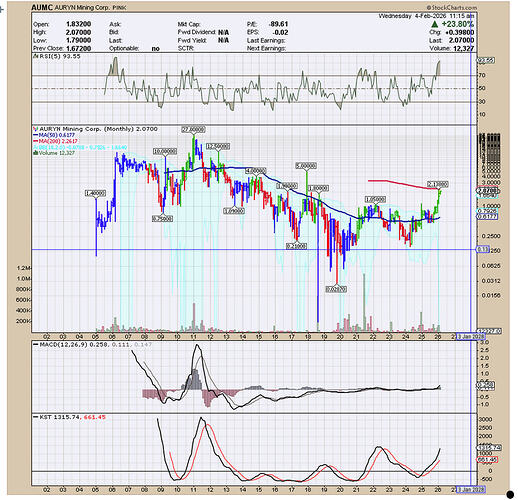Select the MACD(12,26,9) indicator label
The height and width of the screenshot is (500, 518).
click(x=62, y=344)
